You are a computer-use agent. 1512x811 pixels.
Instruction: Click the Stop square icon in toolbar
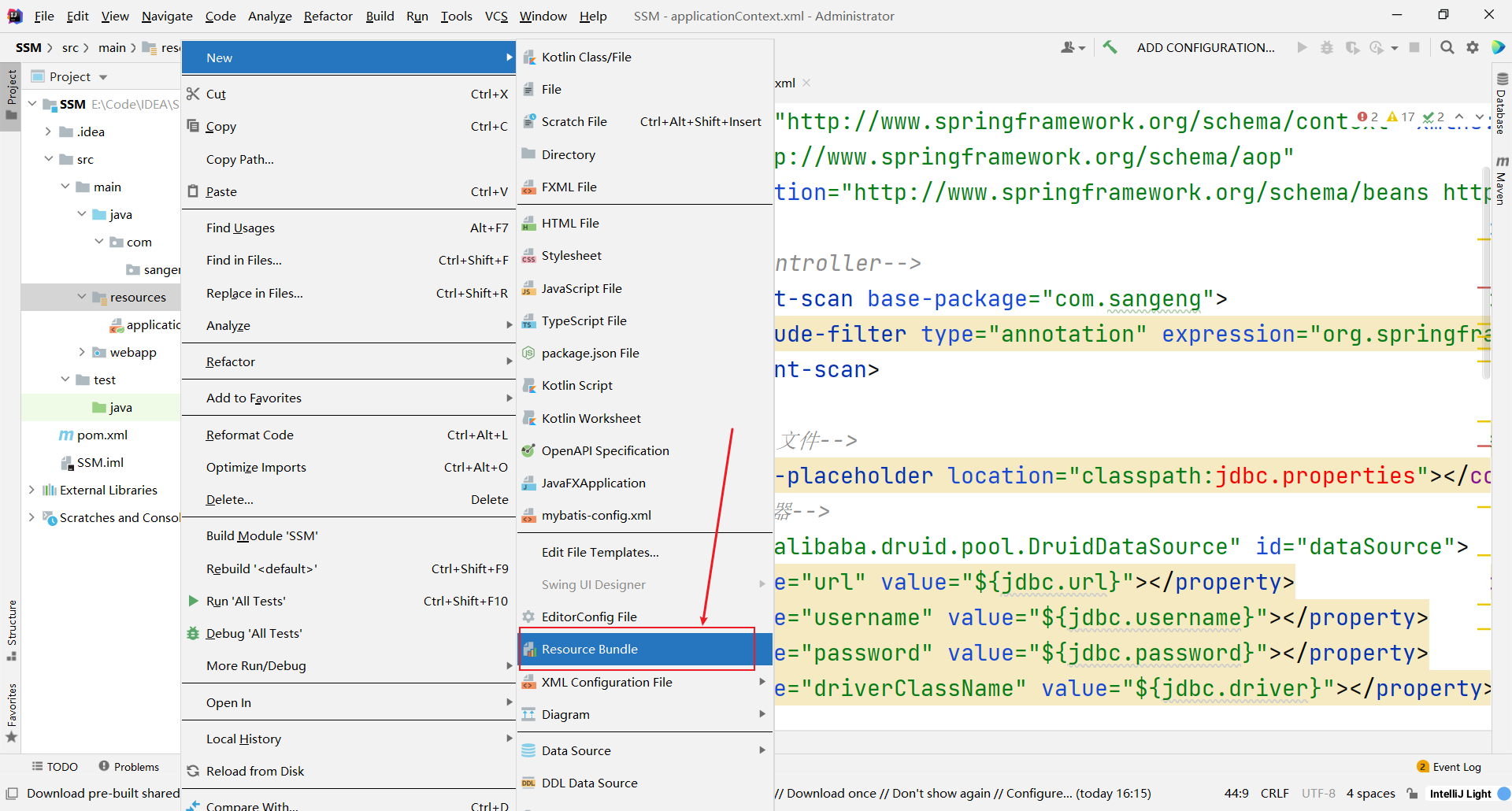click(x=1414, y=47)
